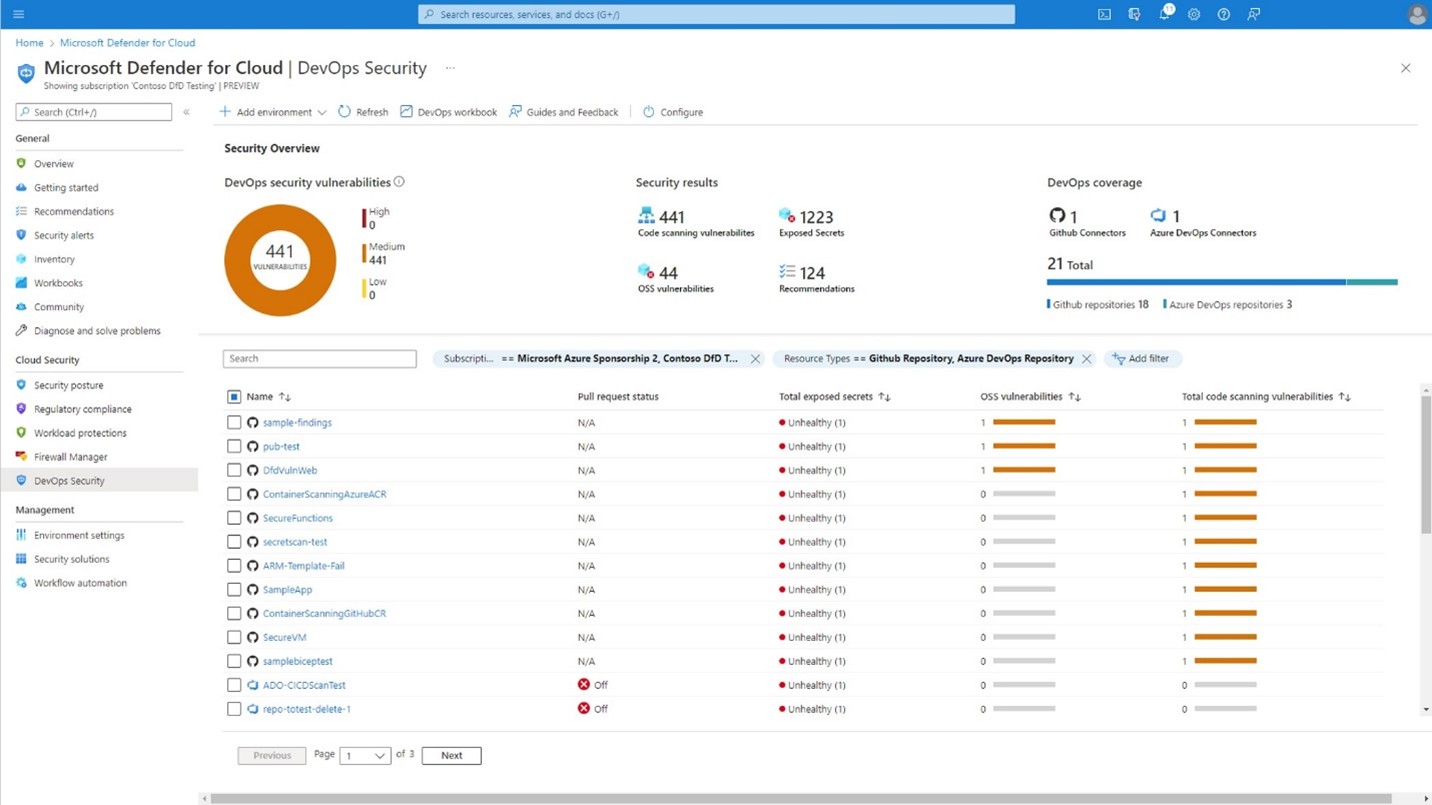Open the notifications bell
The width and height of the screenshot is (1432, 805).
[1163, 14]
